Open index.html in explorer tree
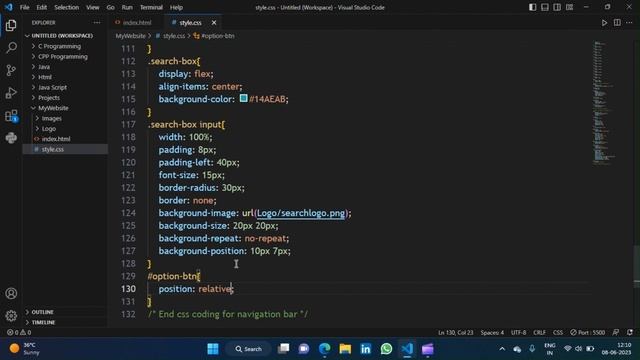640x360 pixels. point(56,139)
